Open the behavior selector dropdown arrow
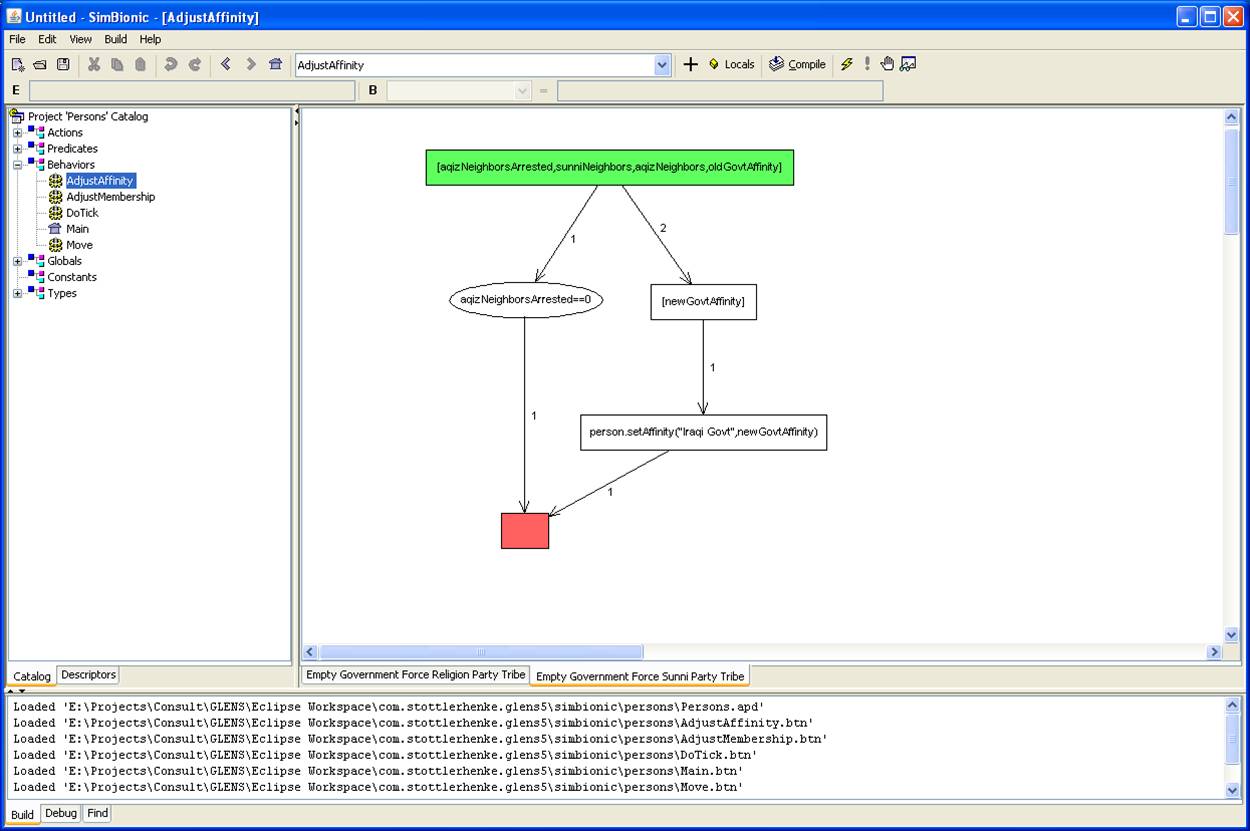The height and width of the screenshot is (831, 1250). [662, 65]
